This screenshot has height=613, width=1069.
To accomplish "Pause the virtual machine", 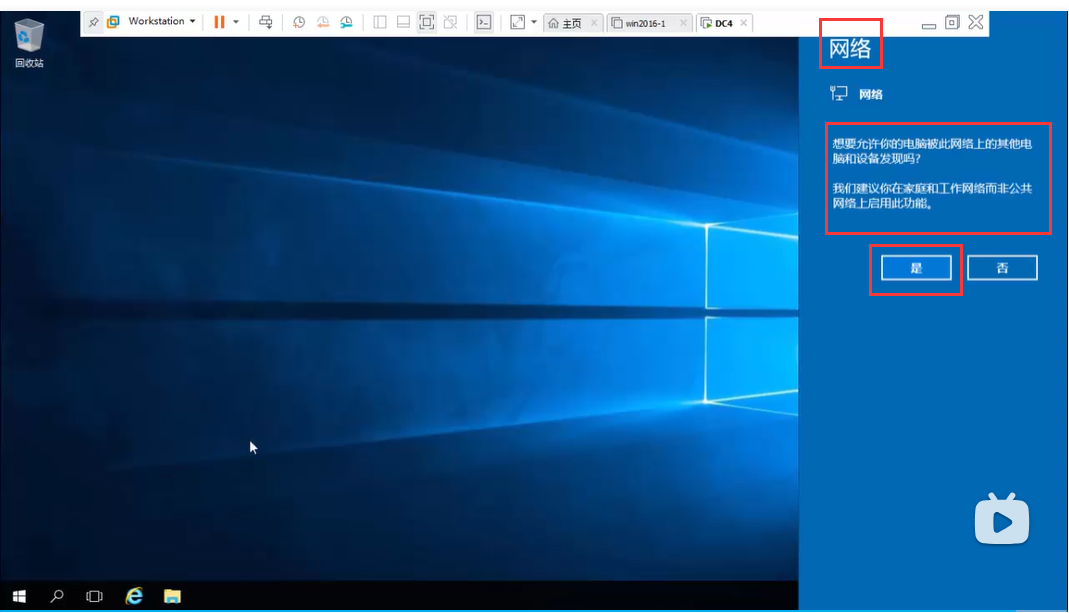I will [219, 23].
